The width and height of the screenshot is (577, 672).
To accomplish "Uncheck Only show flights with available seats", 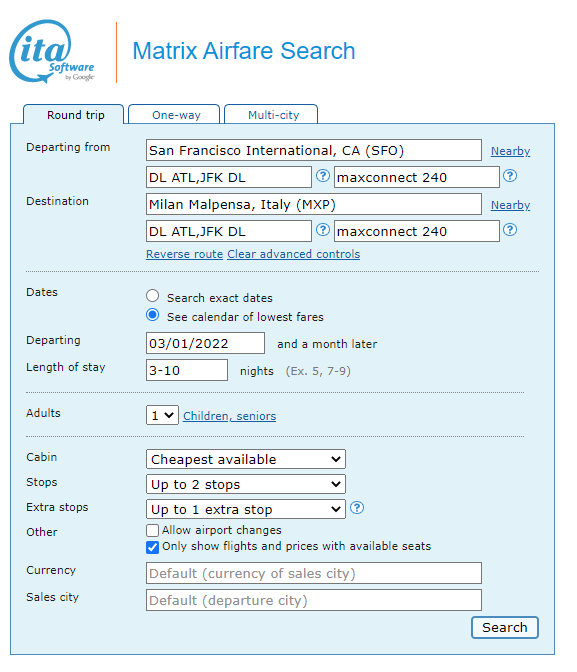I will tap(152, 547).
